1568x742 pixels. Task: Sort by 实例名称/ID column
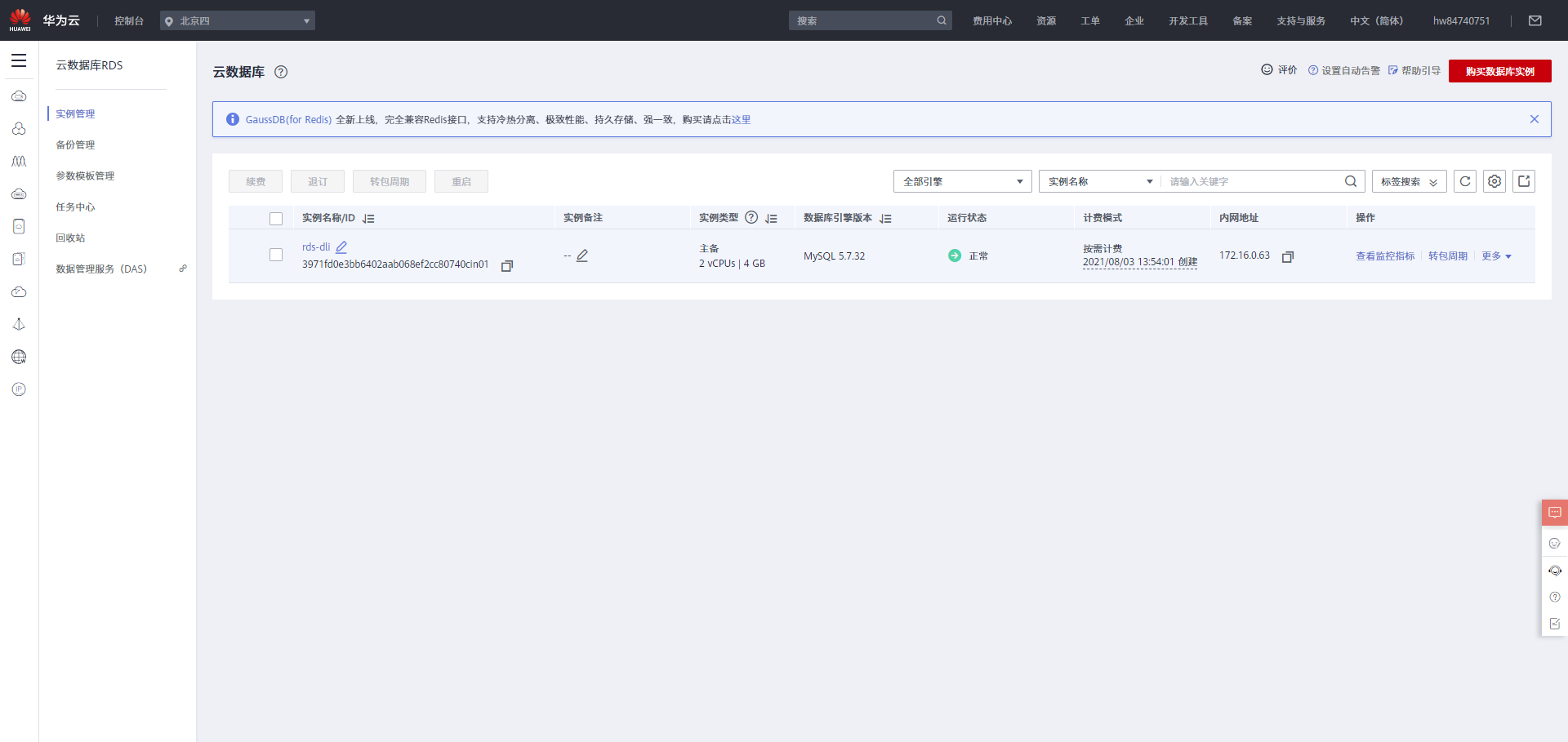pyautogui.click(x=368, y=219)
